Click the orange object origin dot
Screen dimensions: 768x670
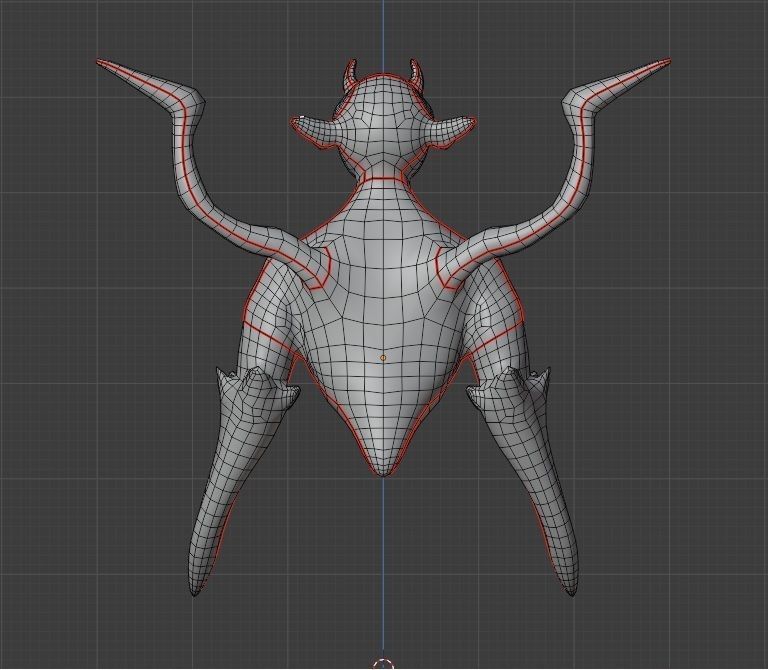383,358
